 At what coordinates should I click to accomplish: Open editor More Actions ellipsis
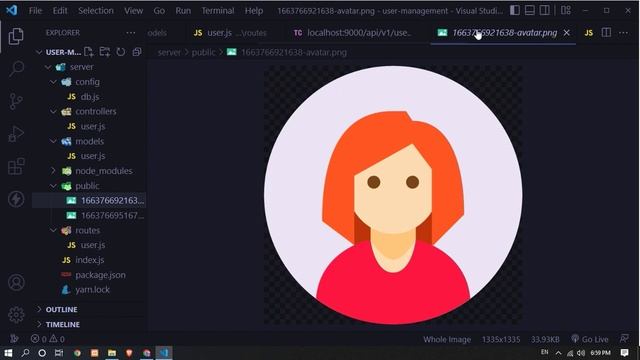[x=623, y=33]
